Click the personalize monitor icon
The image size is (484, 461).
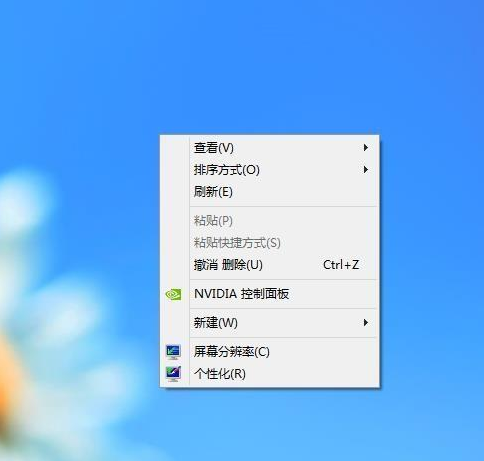click(x=173, y=374)
